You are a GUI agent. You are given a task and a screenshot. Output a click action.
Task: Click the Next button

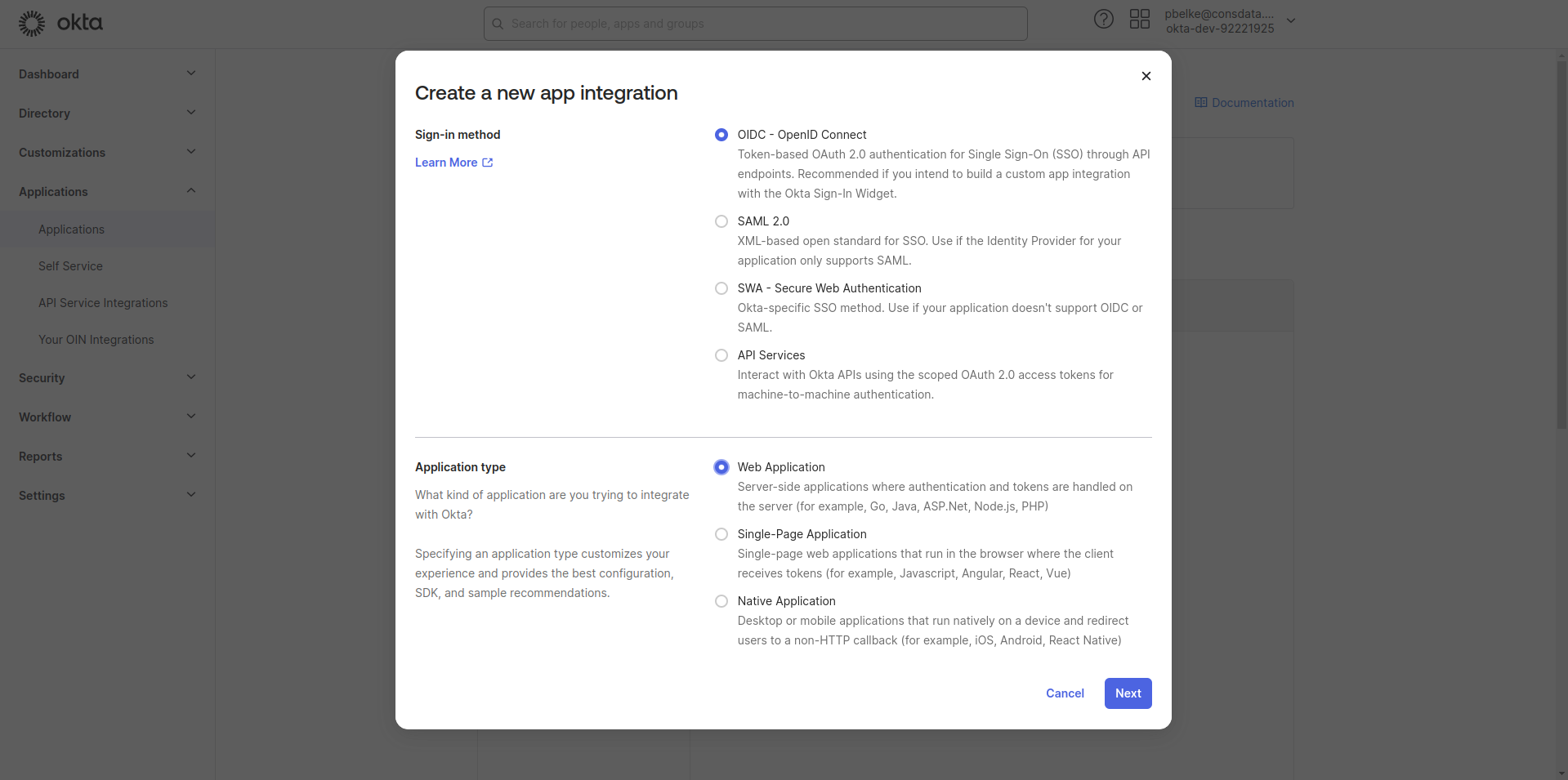pyautogui.click(x=1128, y=693)
